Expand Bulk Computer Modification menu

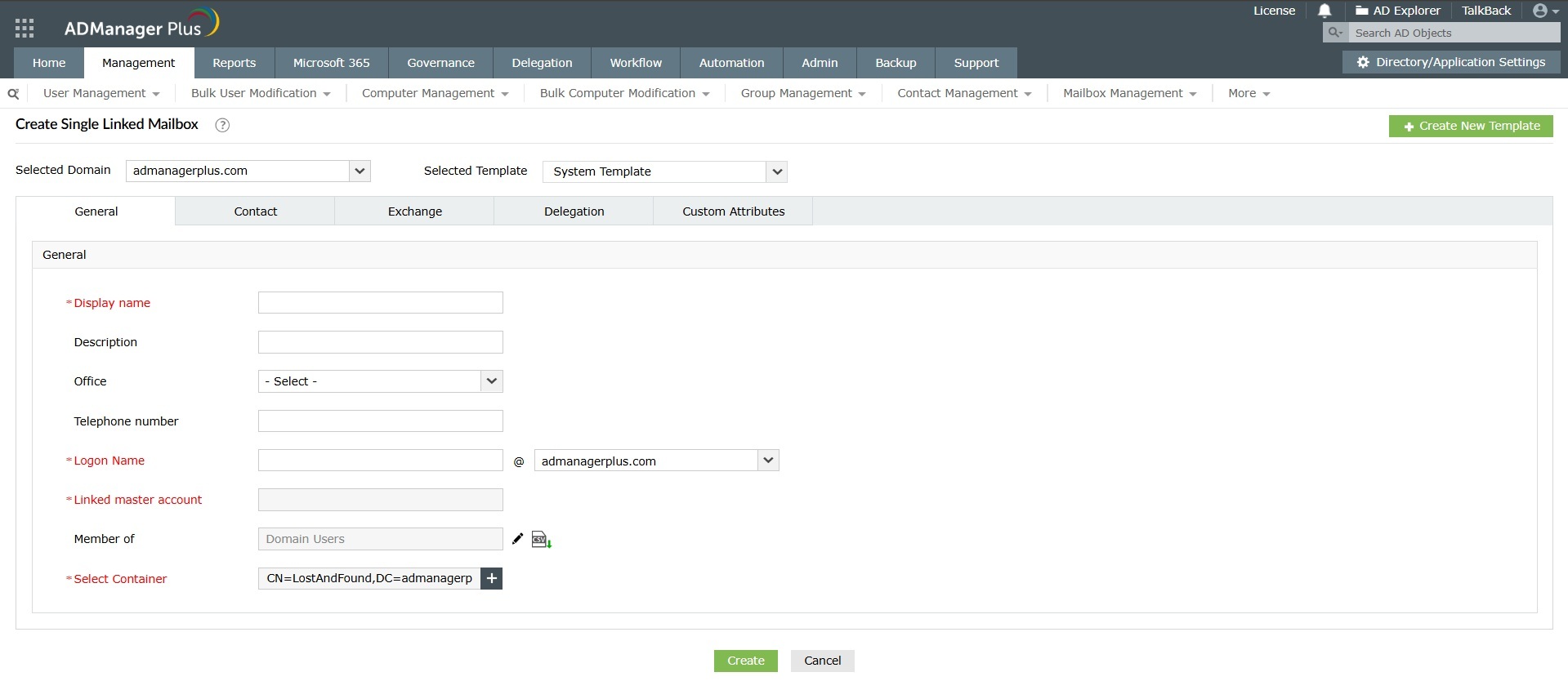pos(624,93)
